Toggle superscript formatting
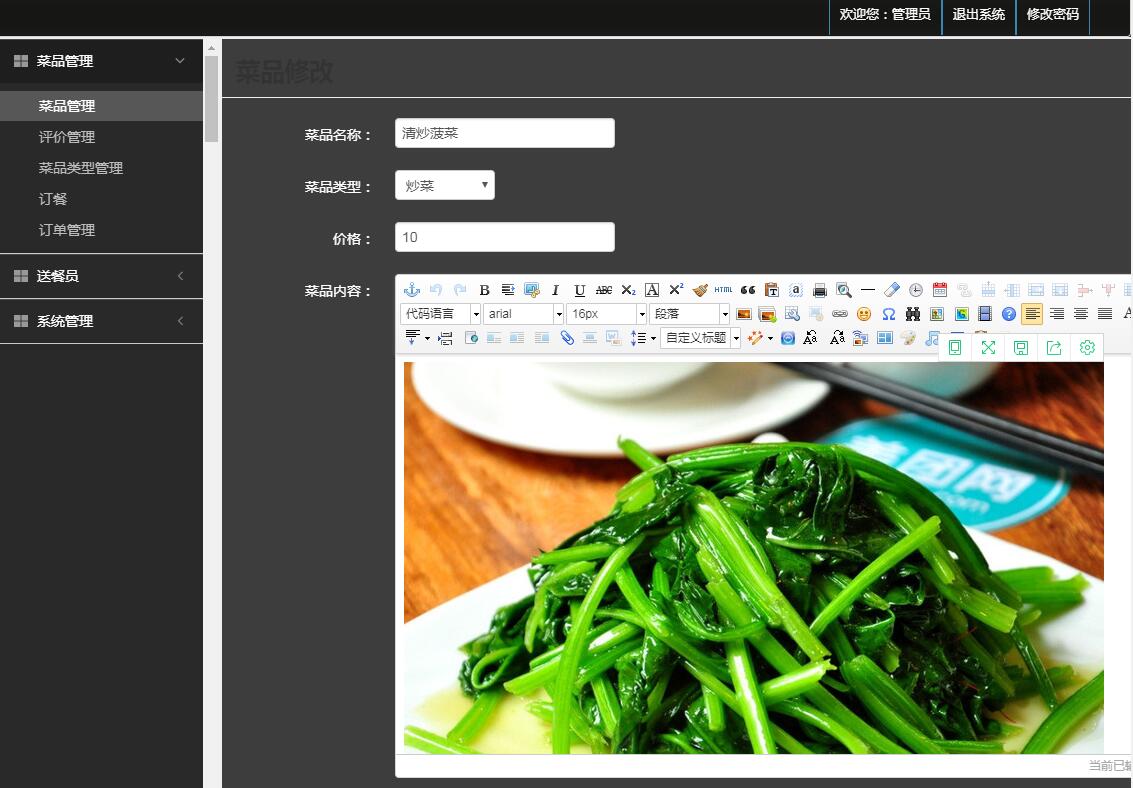The width and height of the screenshot is (1133, 788). coord(676,290)
